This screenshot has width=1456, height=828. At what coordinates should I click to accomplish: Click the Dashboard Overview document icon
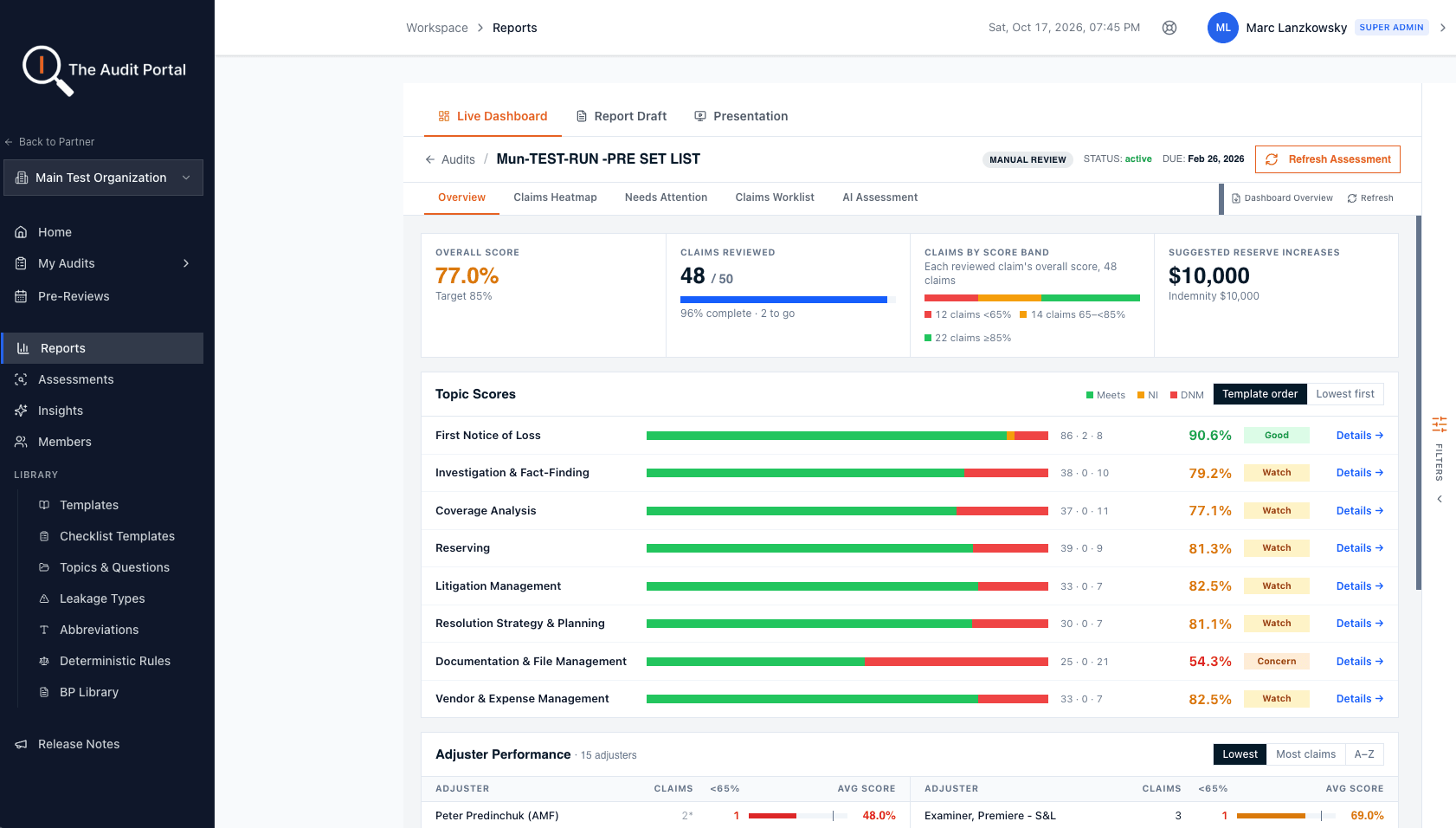click(x=1236, y=198)
